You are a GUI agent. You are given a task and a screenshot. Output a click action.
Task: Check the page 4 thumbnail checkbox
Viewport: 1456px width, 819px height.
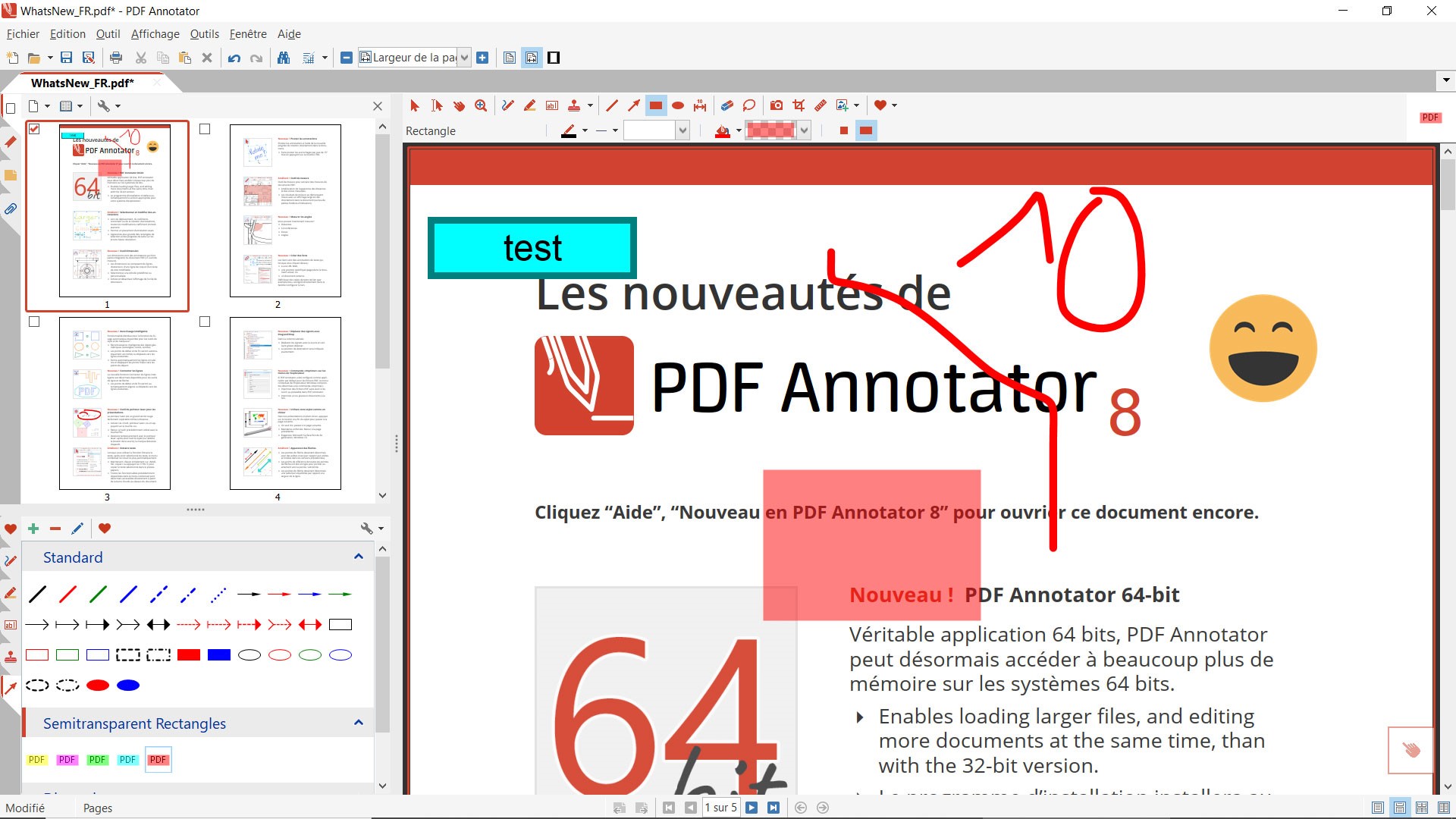pyautogui.click(x=205, y=322)
